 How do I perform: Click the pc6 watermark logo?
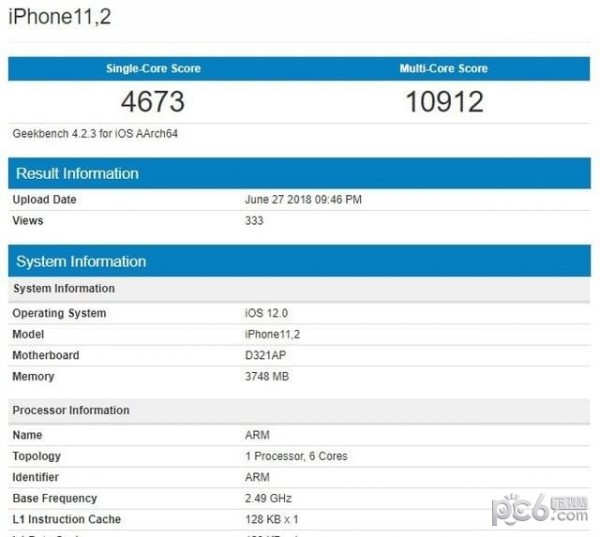[x=538, y=510]
